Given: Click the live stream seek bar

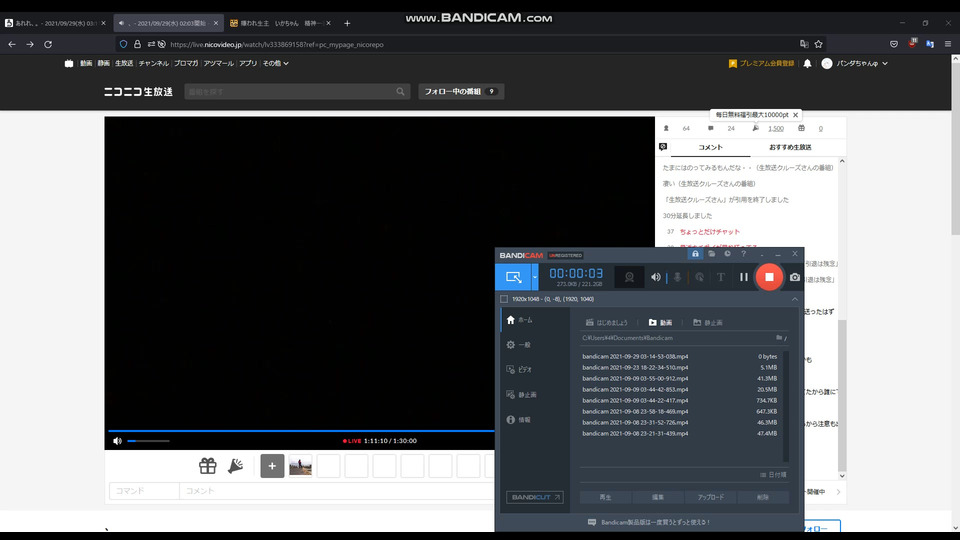Looking at the screenshot, I should point(301,431).
